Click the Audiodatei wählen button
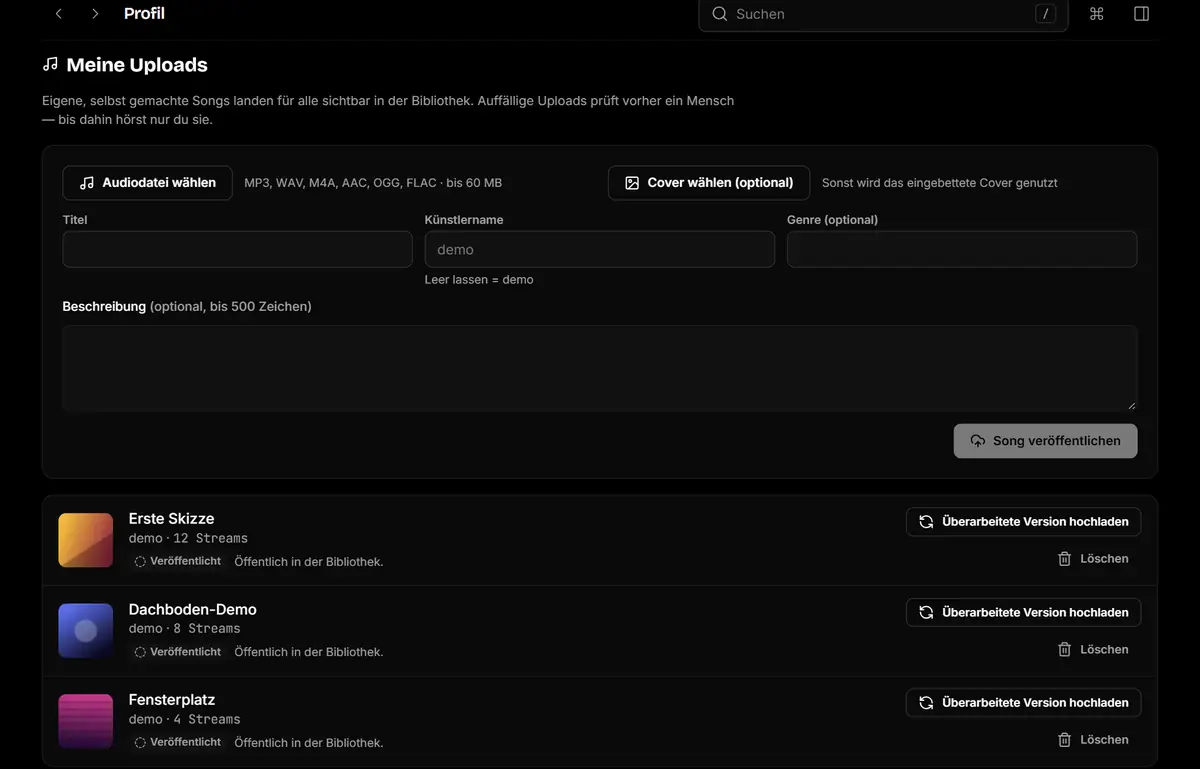The width and height of the screenshot is (1200, 769). click(148, 183)
